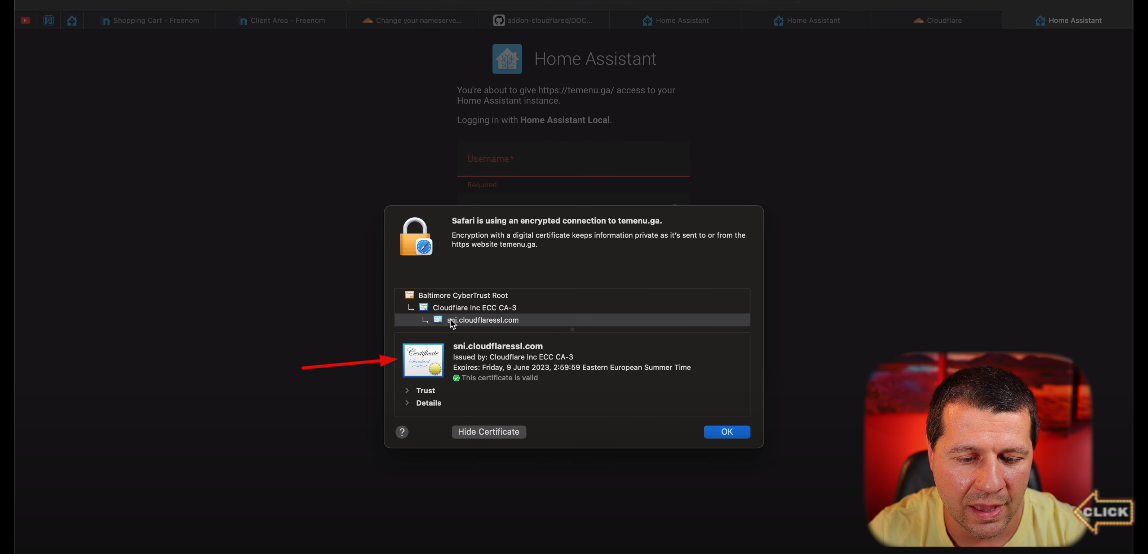Click the bold sni.cloudflaressl.com certificate title
1148x554 pixels.
pyautogui.click(x=498, y=346)
